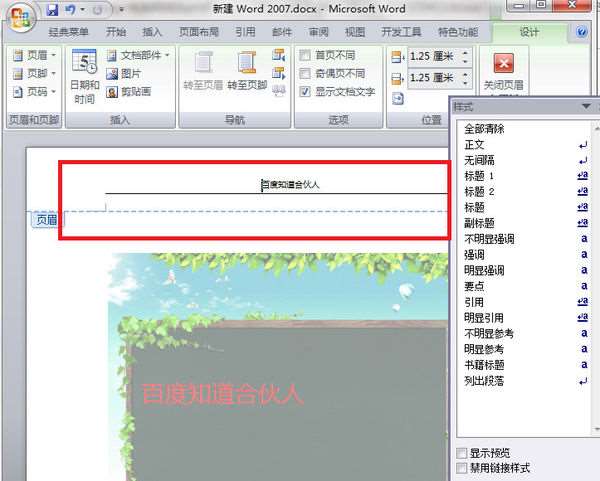The image size is (600, 481).
Task: Click the 页眉 label tag on the page
Action: (x=46, y=220)
